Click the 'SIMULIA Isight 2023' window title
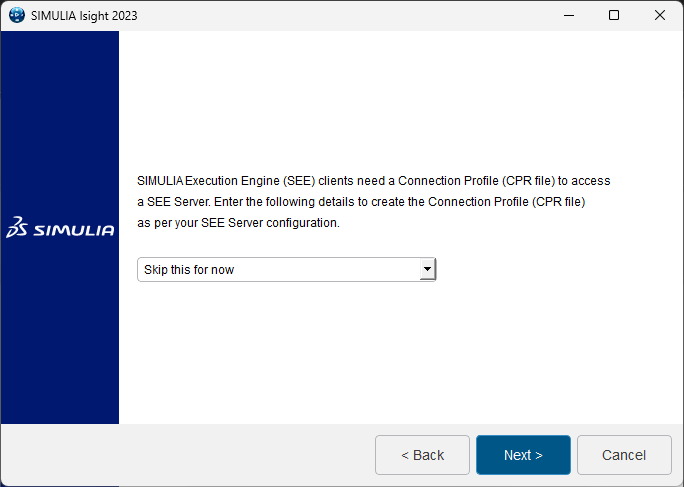 click(84, 16)
